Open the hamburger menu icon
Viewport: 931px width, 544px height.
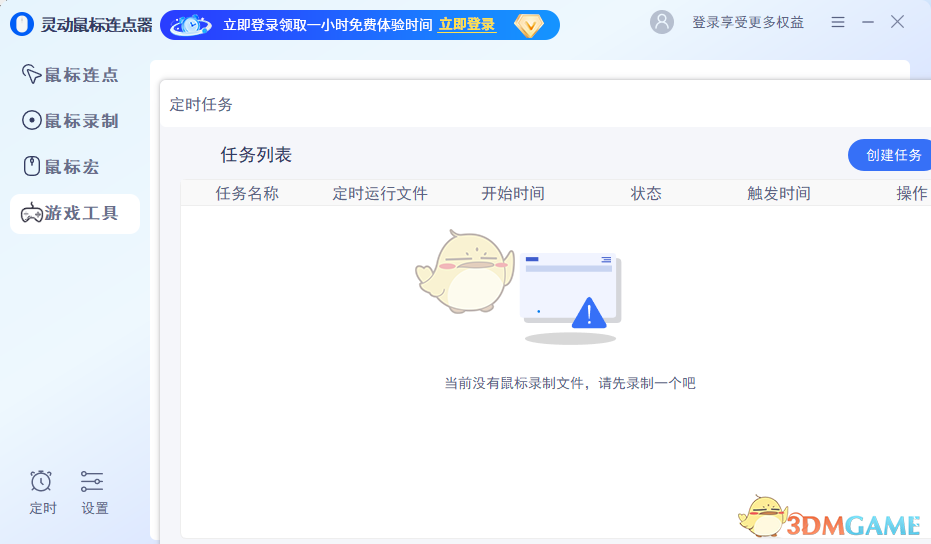click(x=838, y=23)
